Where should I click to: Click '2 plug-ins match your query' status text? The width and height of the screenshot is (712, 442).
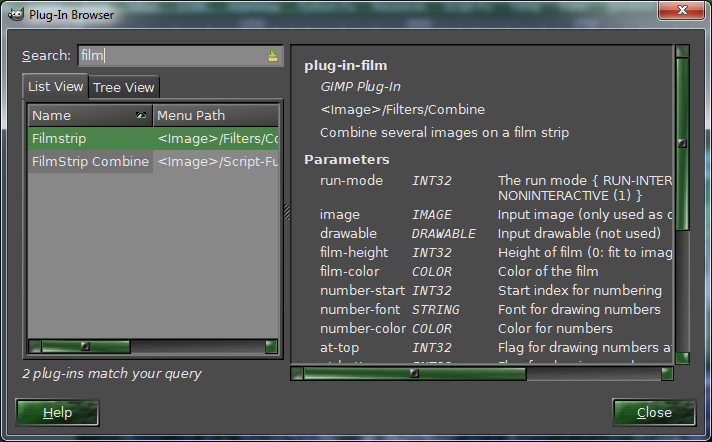point(112,373)
